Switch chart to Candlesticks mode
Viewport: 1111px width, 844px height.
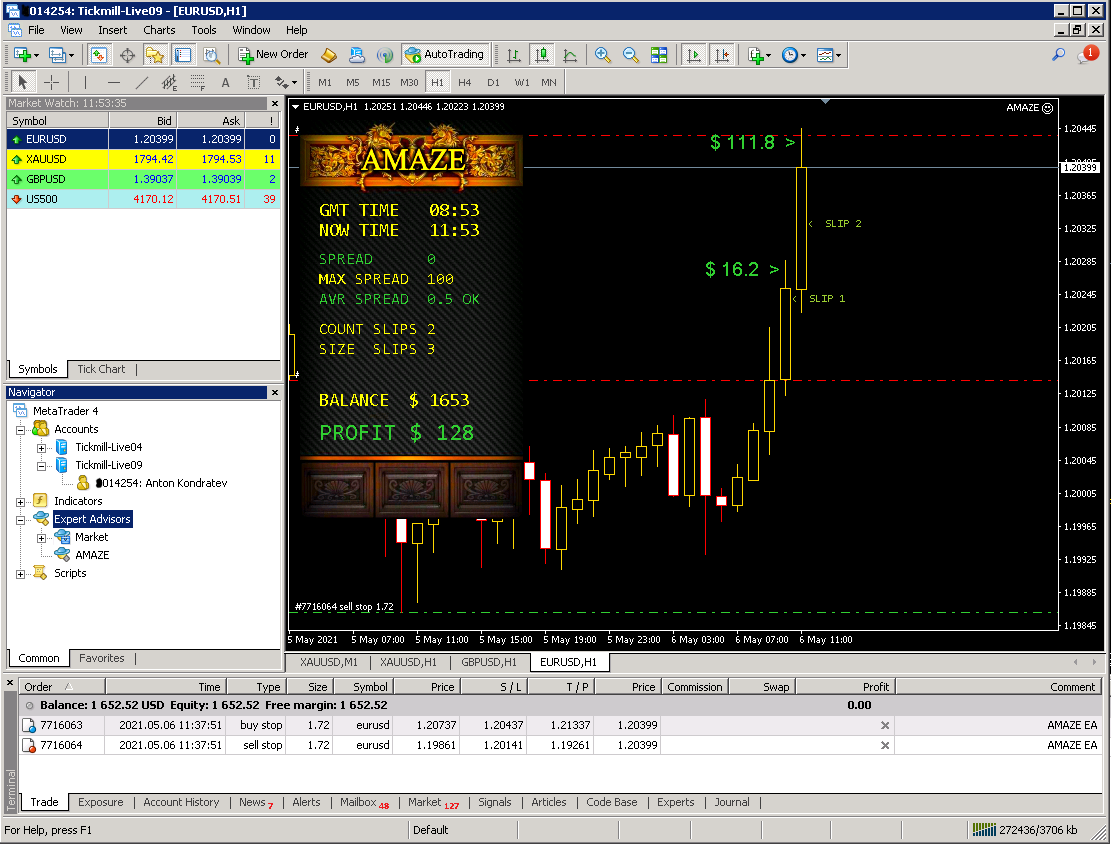click(542, 55)
